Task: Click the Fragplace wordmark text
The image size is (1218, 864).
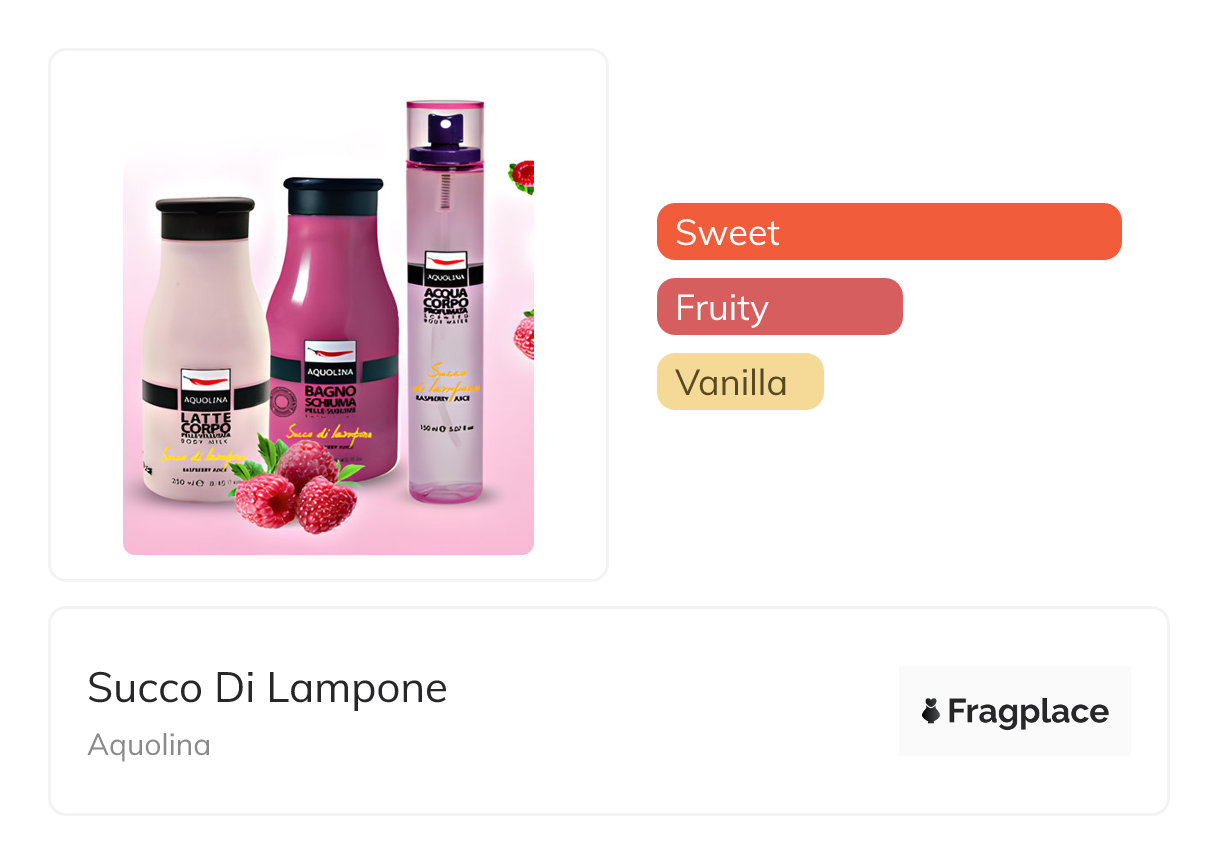Action: click(1028, 711)
